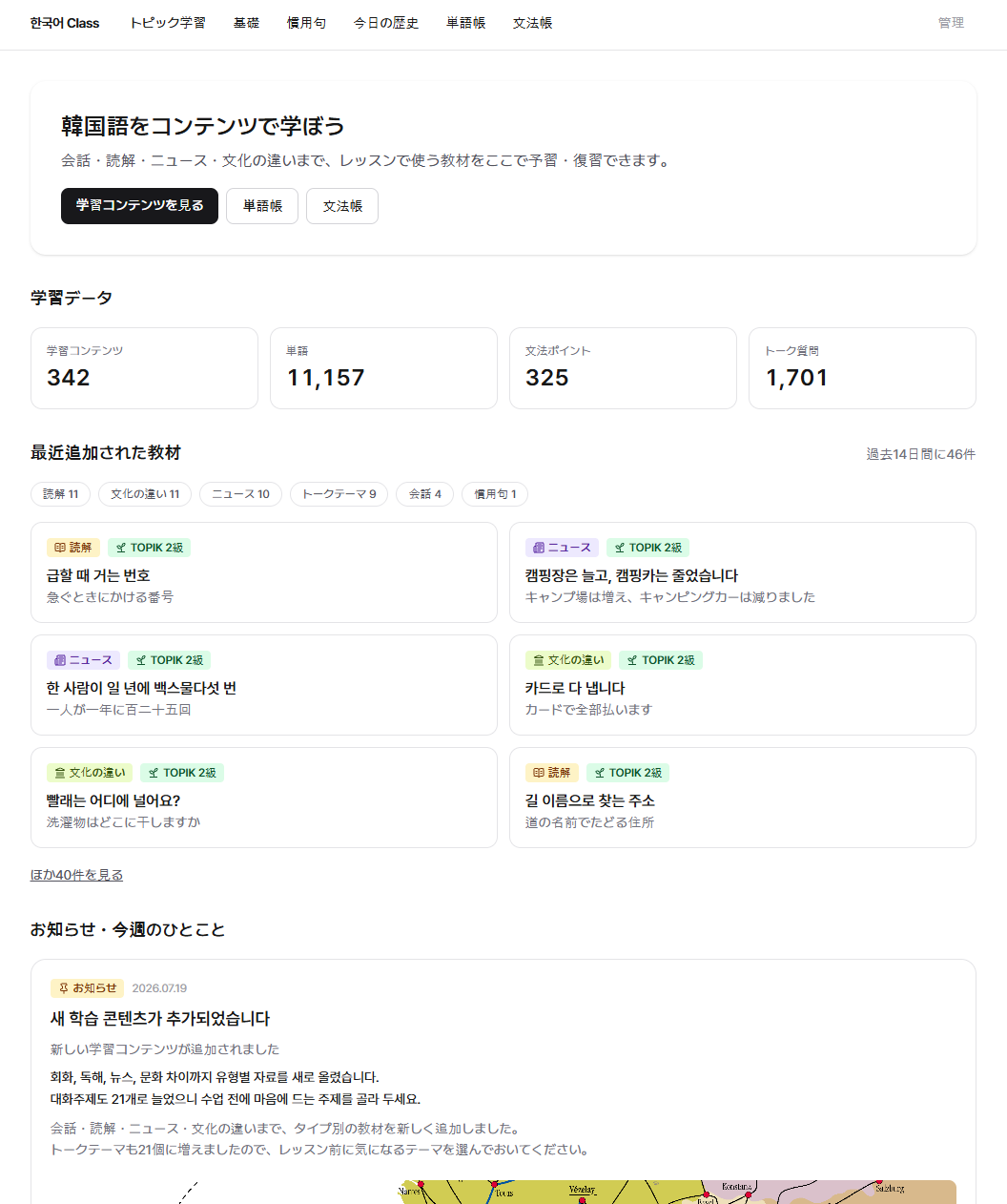
Task: Click the ニュース icon on 한 사람이 일 년에 card
Action: (60, 660)
